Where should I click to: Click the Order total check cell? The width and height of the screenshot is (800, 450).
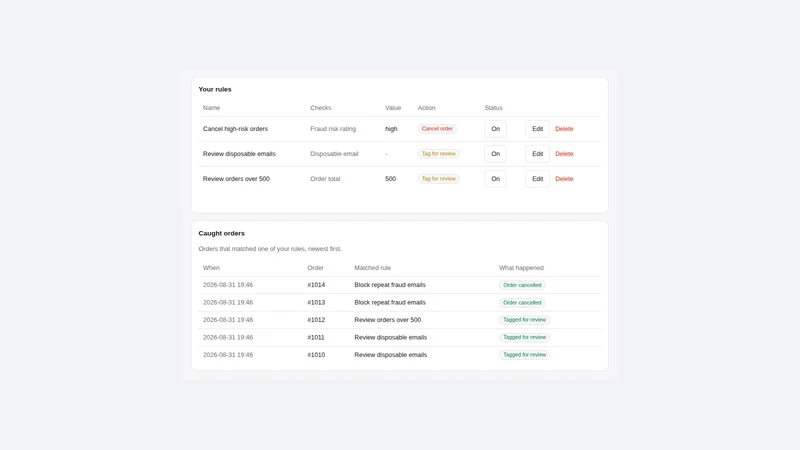click(325, 179)
